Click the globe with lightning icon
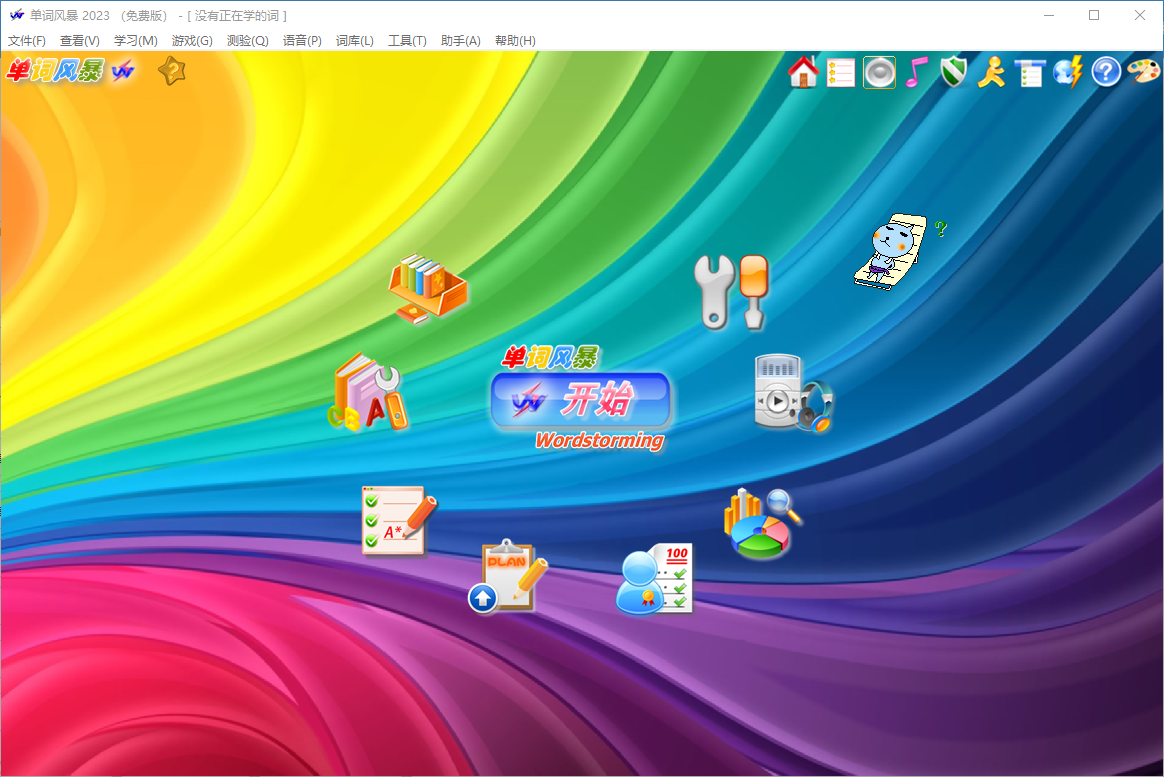 click(1067, 73)
